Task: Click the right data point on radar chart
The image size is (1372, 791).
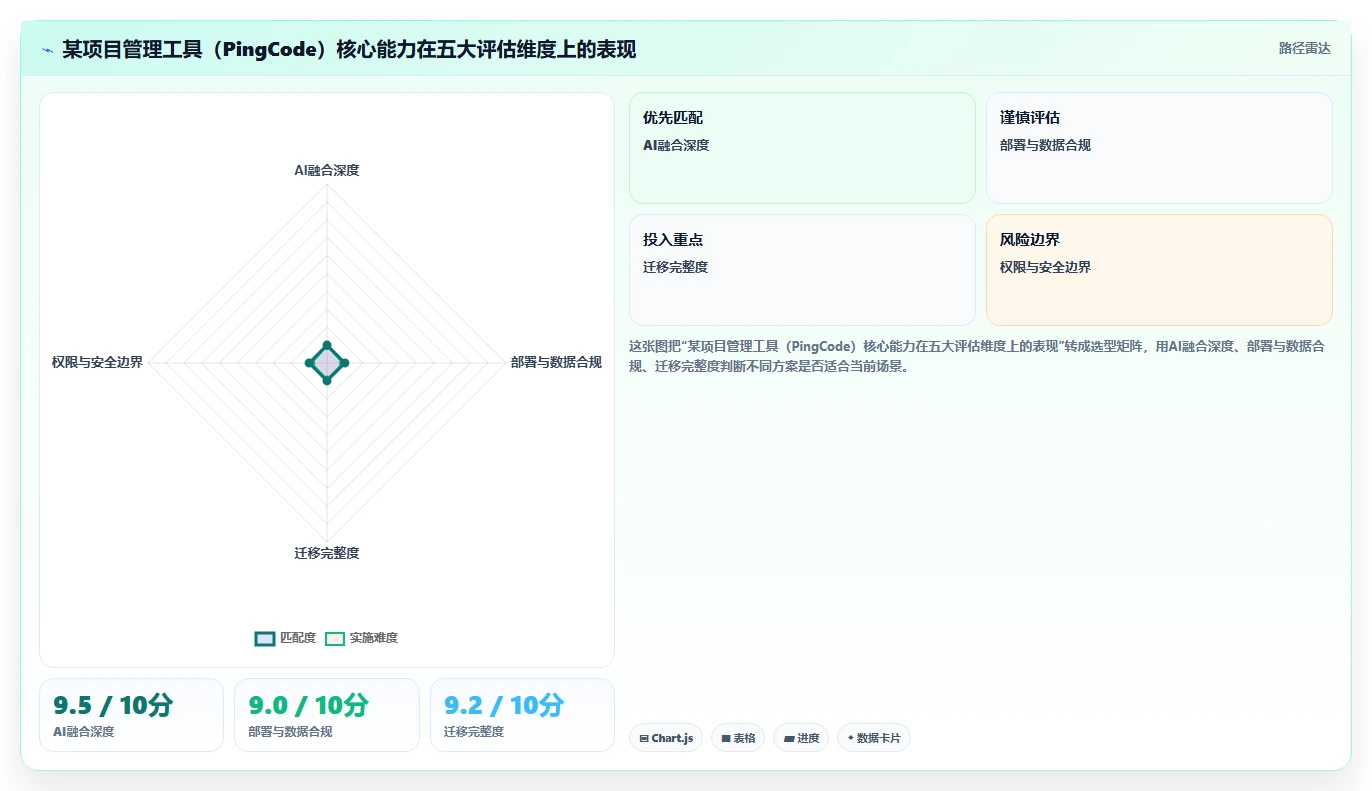Action: click(x=345, y=363)
